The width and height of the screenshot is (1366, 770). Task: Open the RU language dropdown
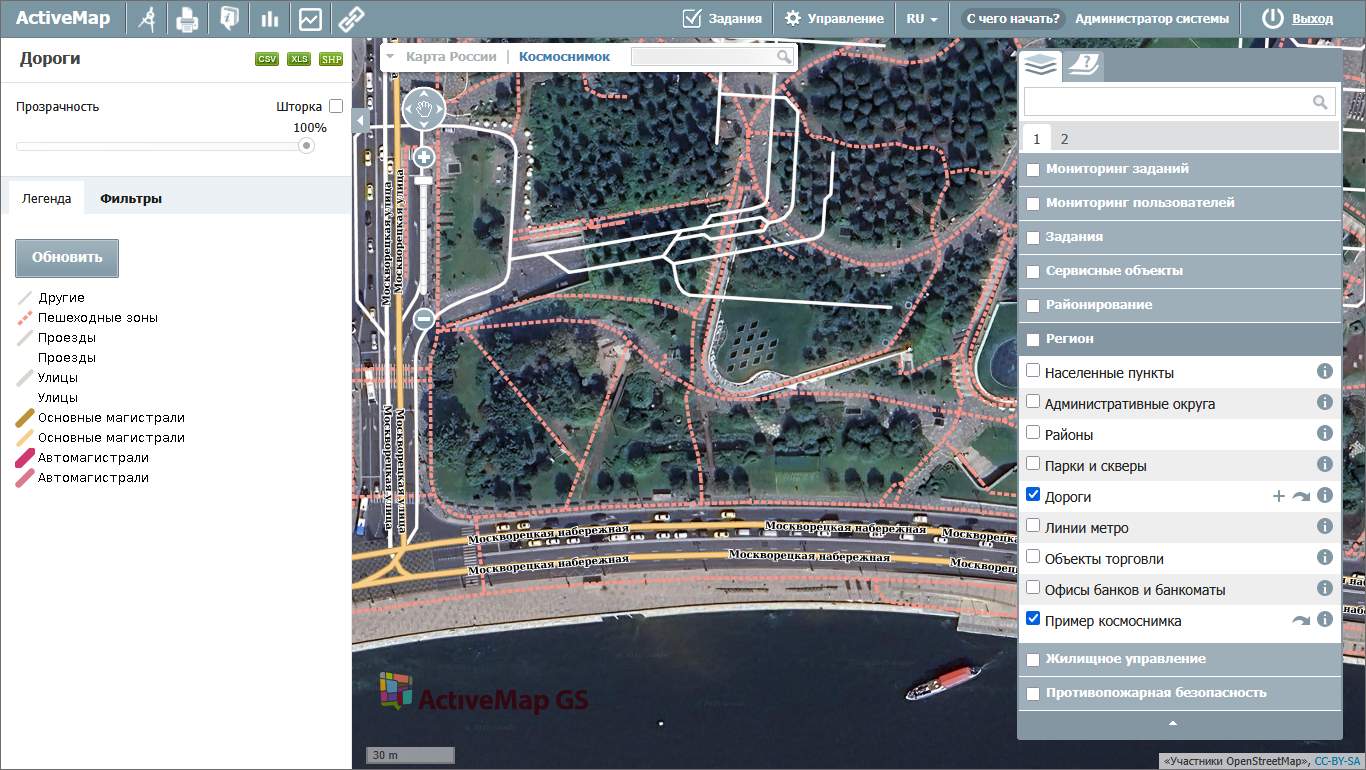[x=922, y=19]
